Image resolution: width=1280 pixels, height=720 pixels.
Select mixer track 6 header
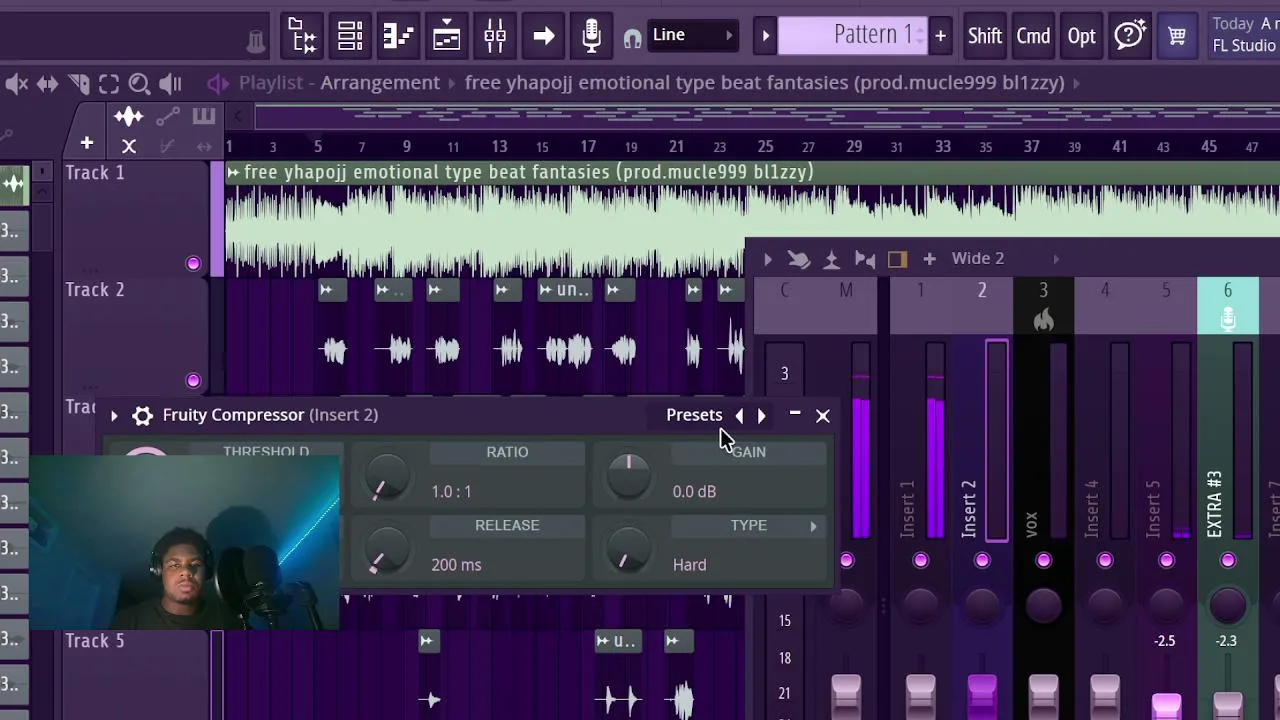coord(1228,305)
